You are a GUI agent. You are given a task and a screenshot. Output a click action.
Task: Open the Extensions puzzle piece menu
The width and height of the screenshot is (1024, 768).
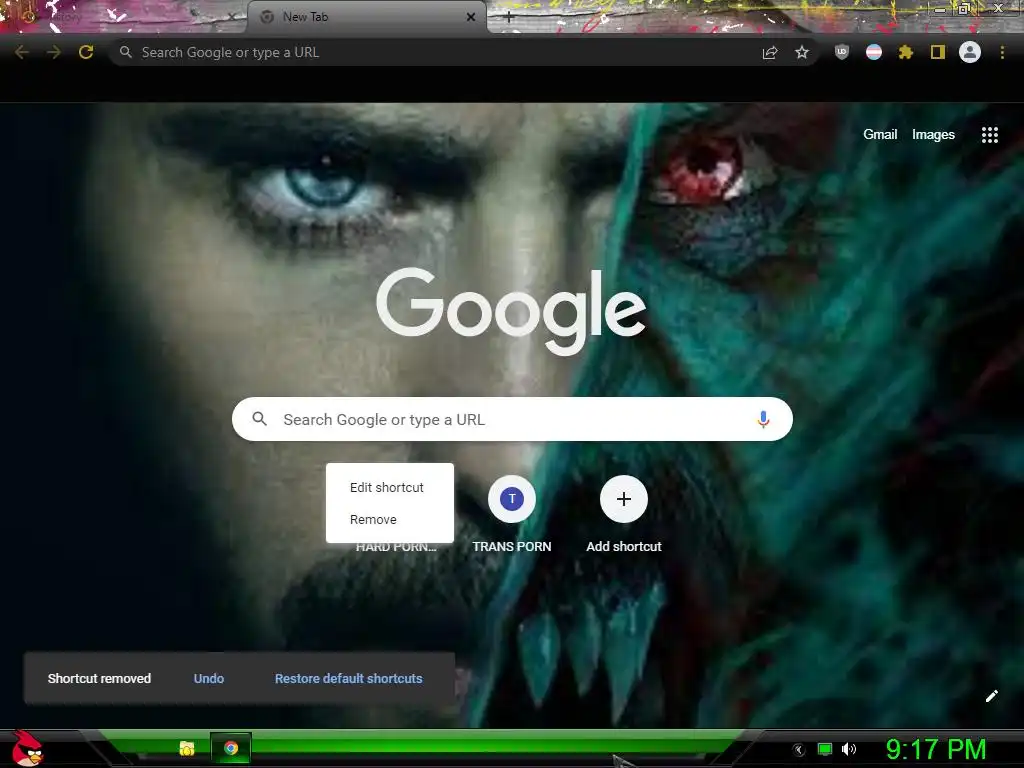coord(906,52)
